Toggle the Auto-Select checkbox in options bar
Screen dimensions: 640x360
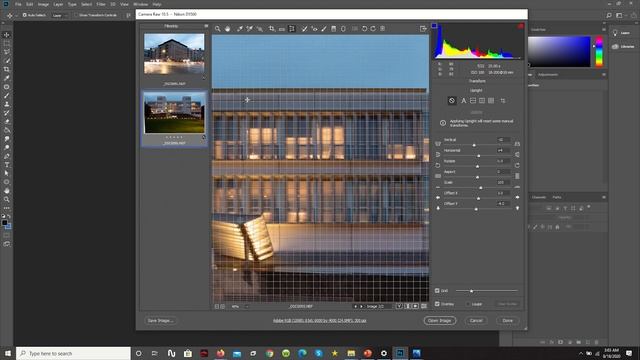[24, 15]
